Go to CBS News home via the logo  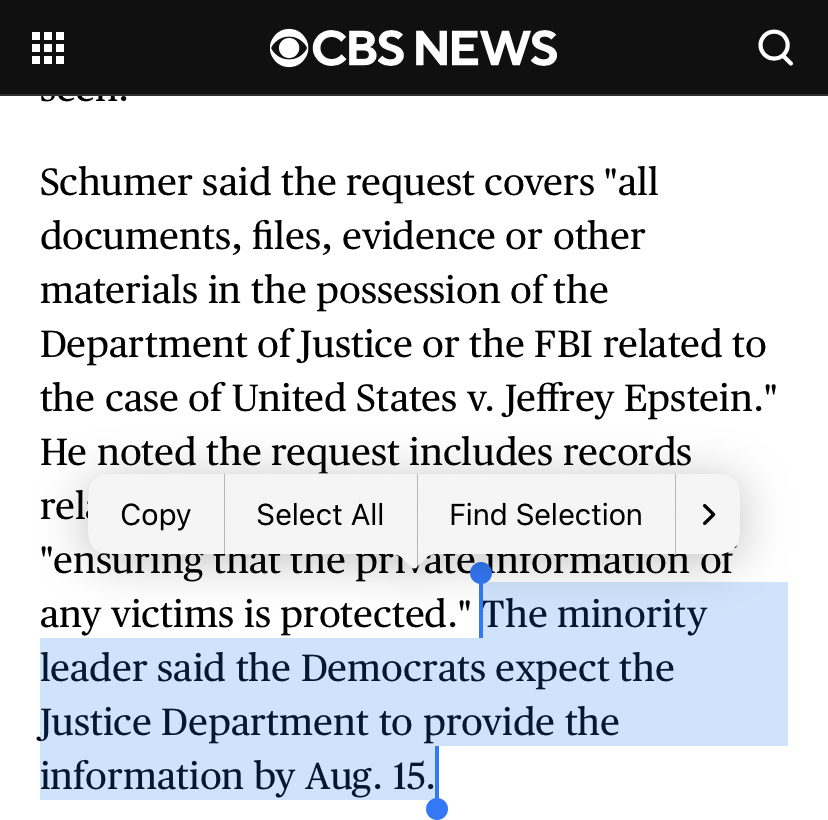[x=413, y=48]
